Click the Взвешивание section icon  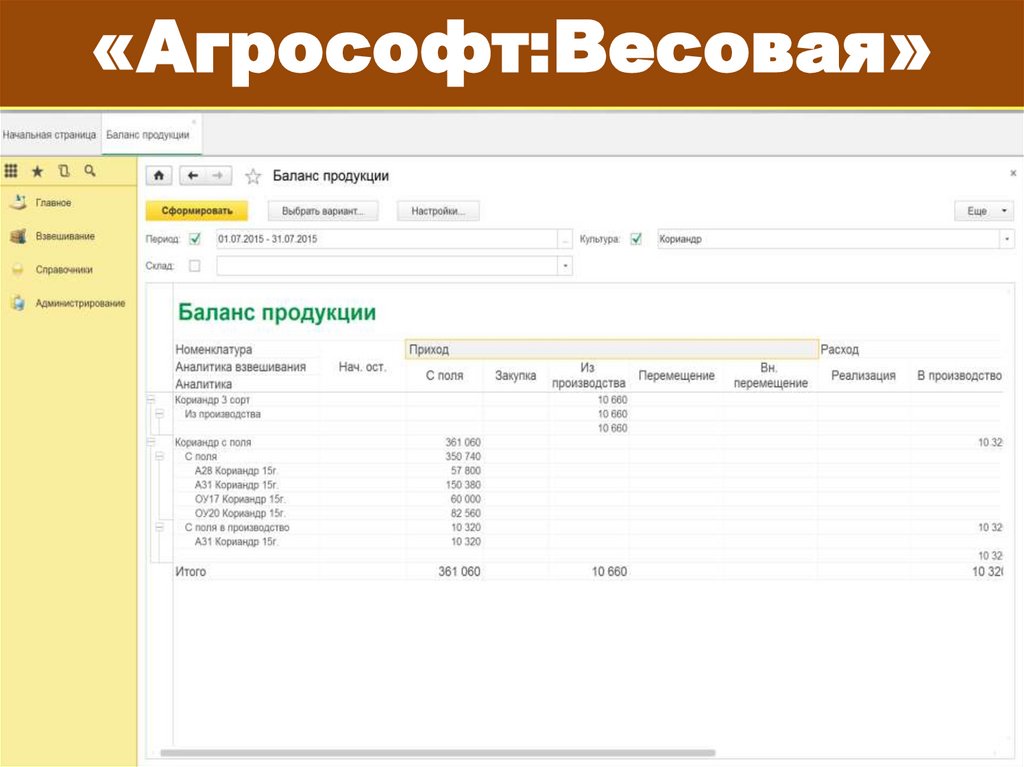pos(18,236)
